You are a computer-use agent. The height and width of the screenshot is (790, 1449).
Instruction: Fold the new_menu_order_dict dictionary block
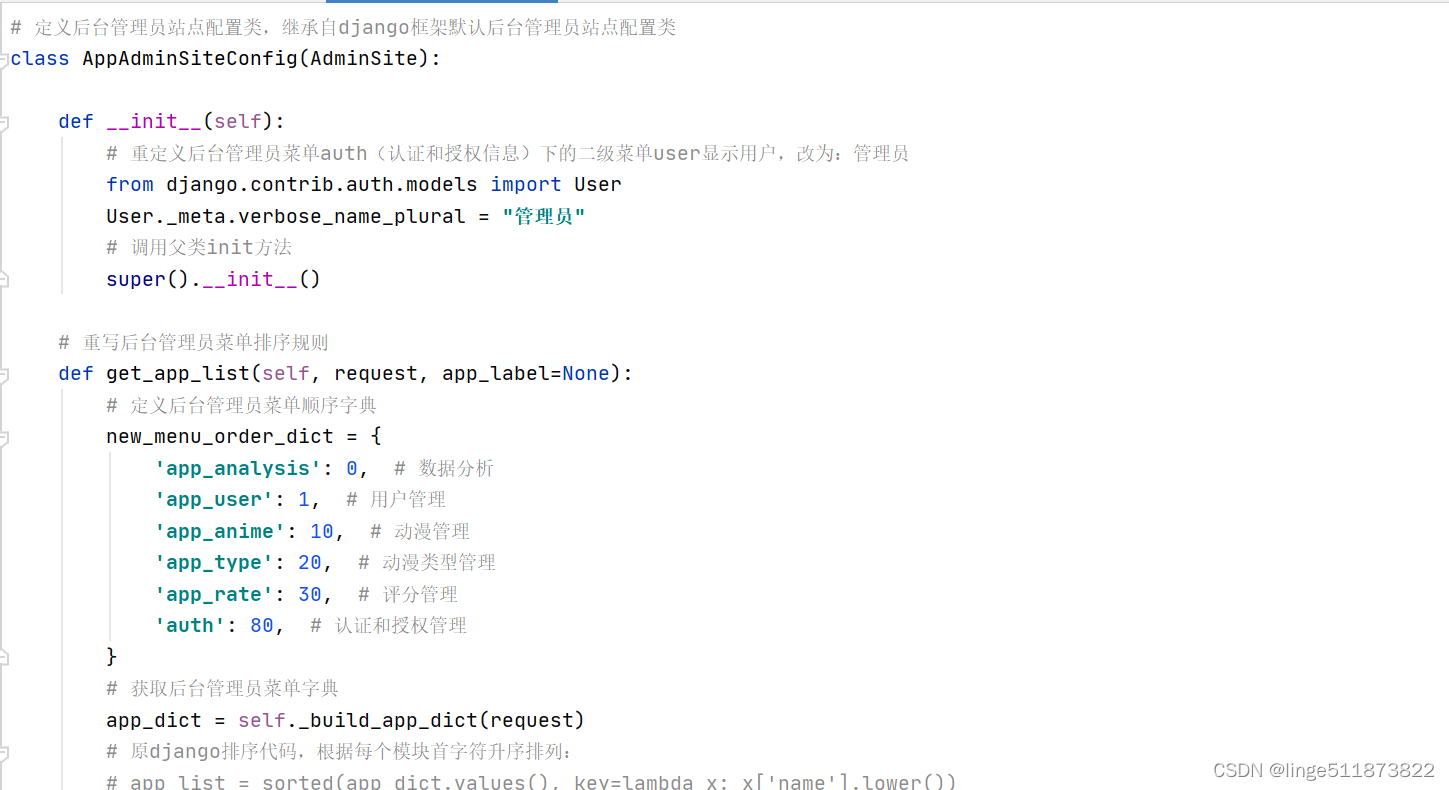[x=4, y=437]
